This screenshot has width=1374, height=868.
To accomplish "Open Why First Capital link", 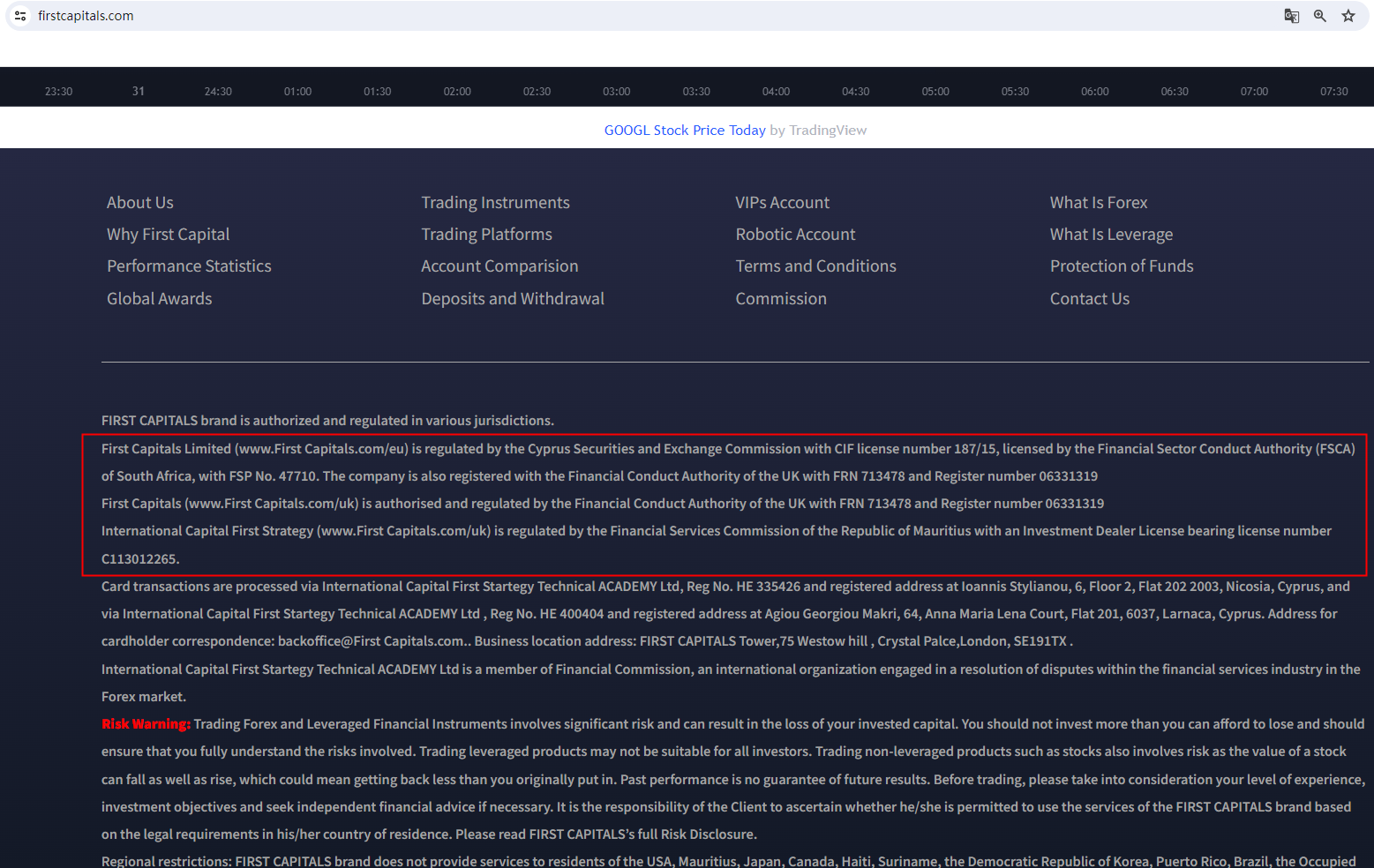I will click(x=169, y=235).
